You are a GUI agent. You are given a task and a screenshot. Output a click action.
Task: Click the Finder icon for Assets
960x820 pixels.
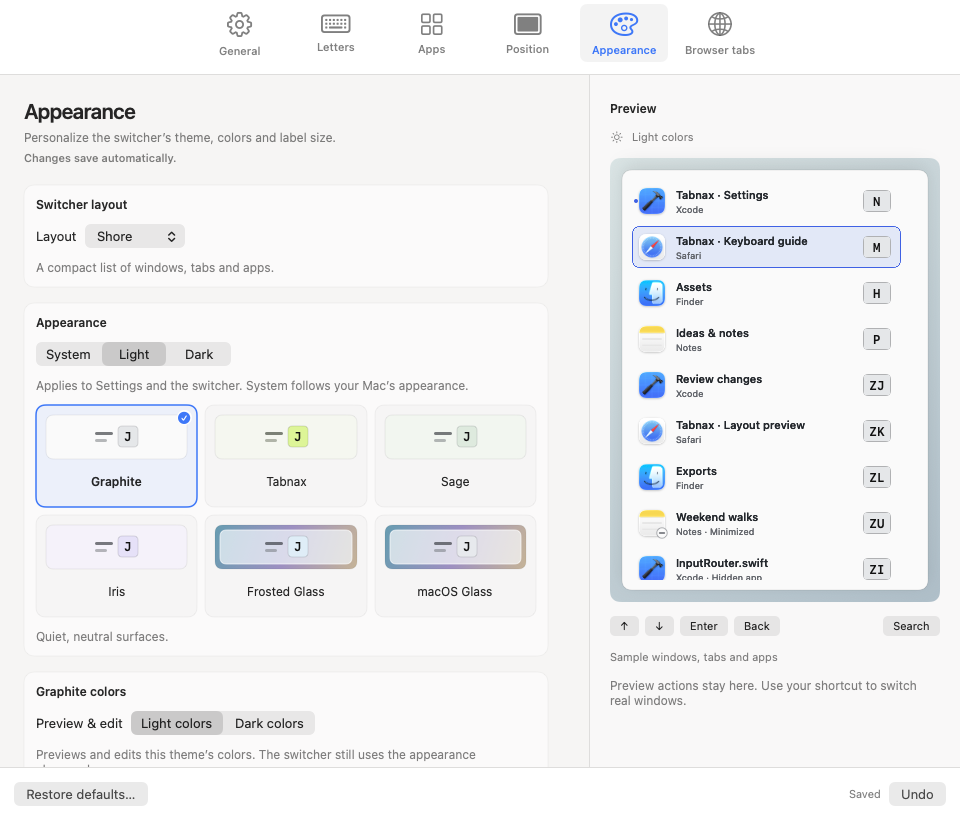[652, 293]
